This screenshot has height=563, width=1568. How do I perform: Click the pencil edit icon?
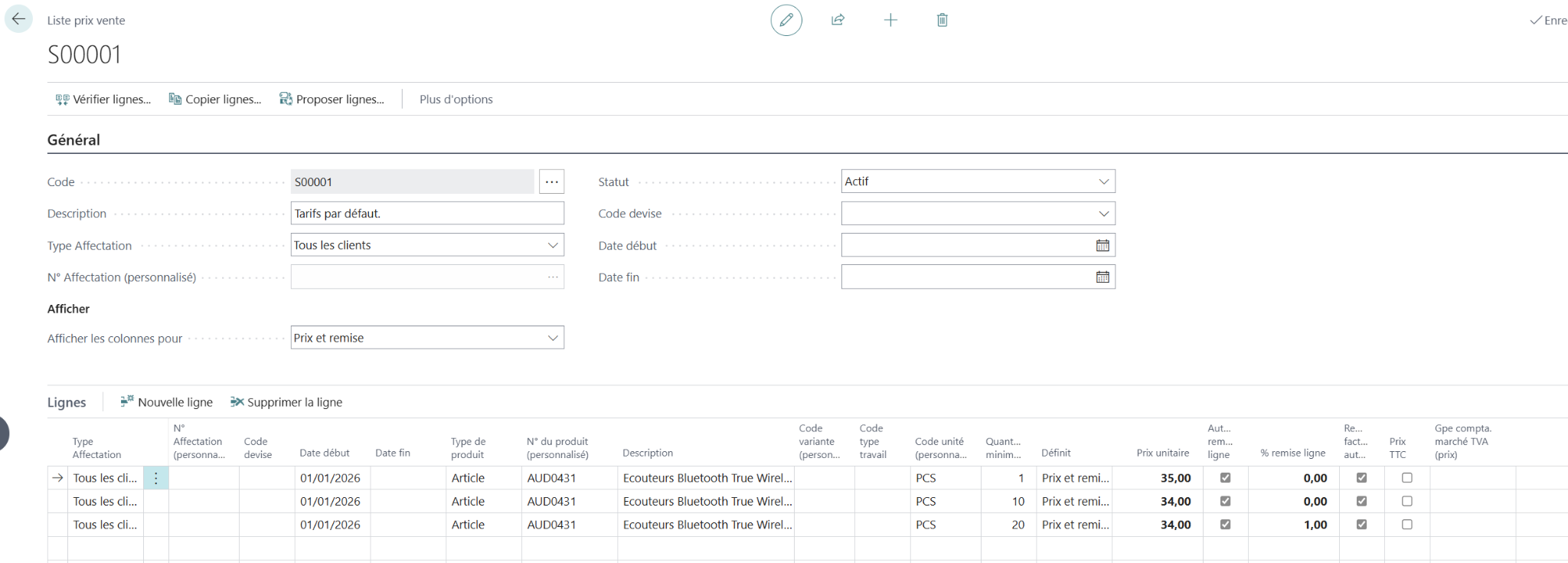pyautogui.click(x=786, y=20)
